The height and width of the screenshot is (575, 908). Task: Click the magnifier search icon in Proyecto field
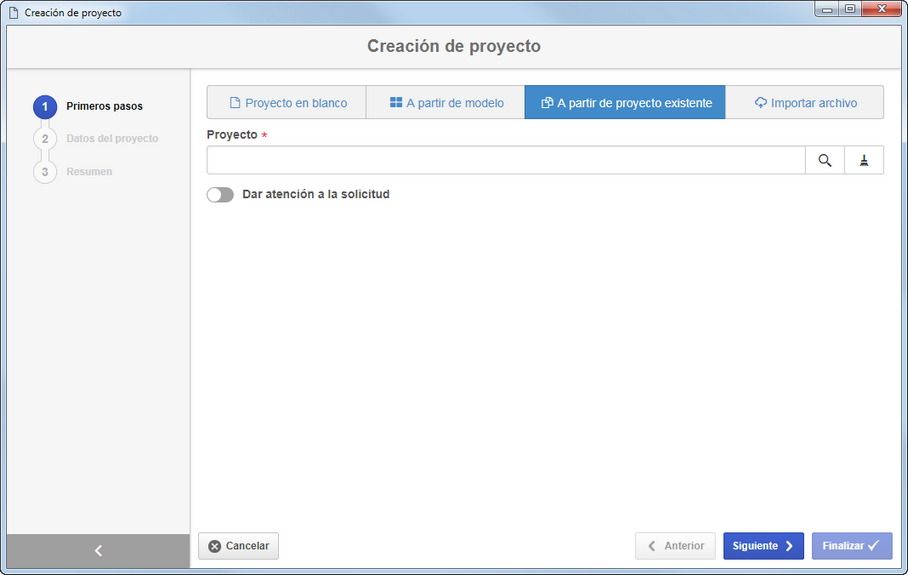pyautogui.click(x=825, y=160)
